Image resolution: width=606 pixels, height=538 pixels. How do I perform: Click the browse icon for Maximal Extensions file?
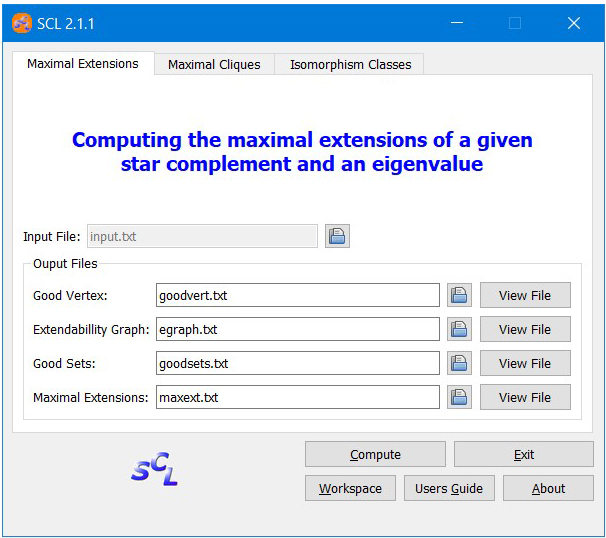click(459, 397)
